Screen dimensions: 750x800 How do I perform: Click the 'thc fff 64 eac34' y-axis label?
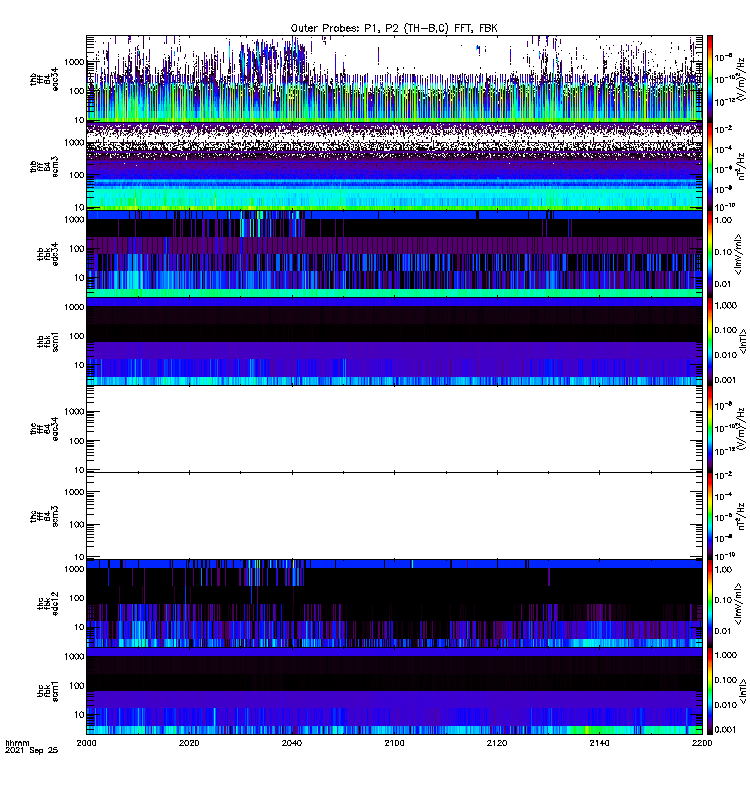44,429
